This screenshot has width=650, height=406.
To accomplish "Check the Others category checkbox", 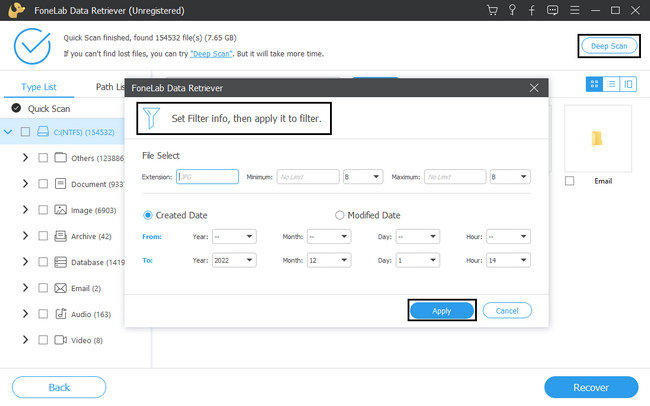I will click(x=43, y=158).
